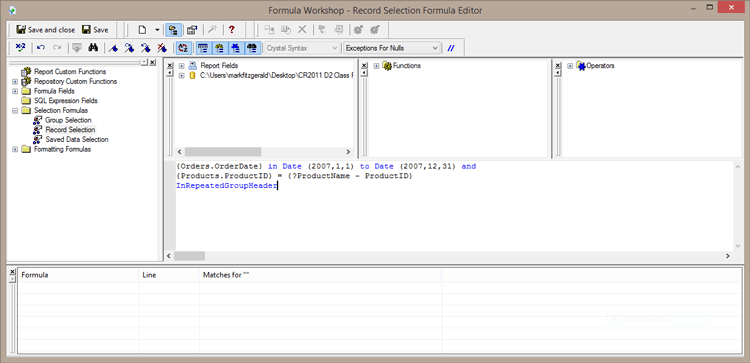Check formula syntax with X+2 icon

(21, 47)
